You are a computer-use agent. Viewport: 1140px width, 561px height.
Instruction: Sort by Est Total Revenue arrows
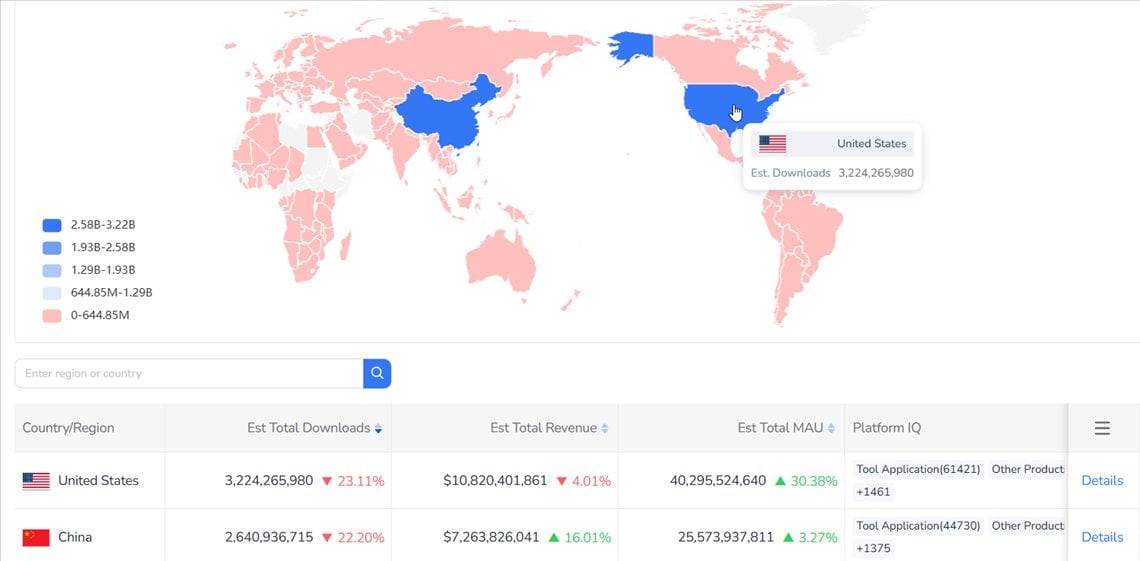(604, 429)
